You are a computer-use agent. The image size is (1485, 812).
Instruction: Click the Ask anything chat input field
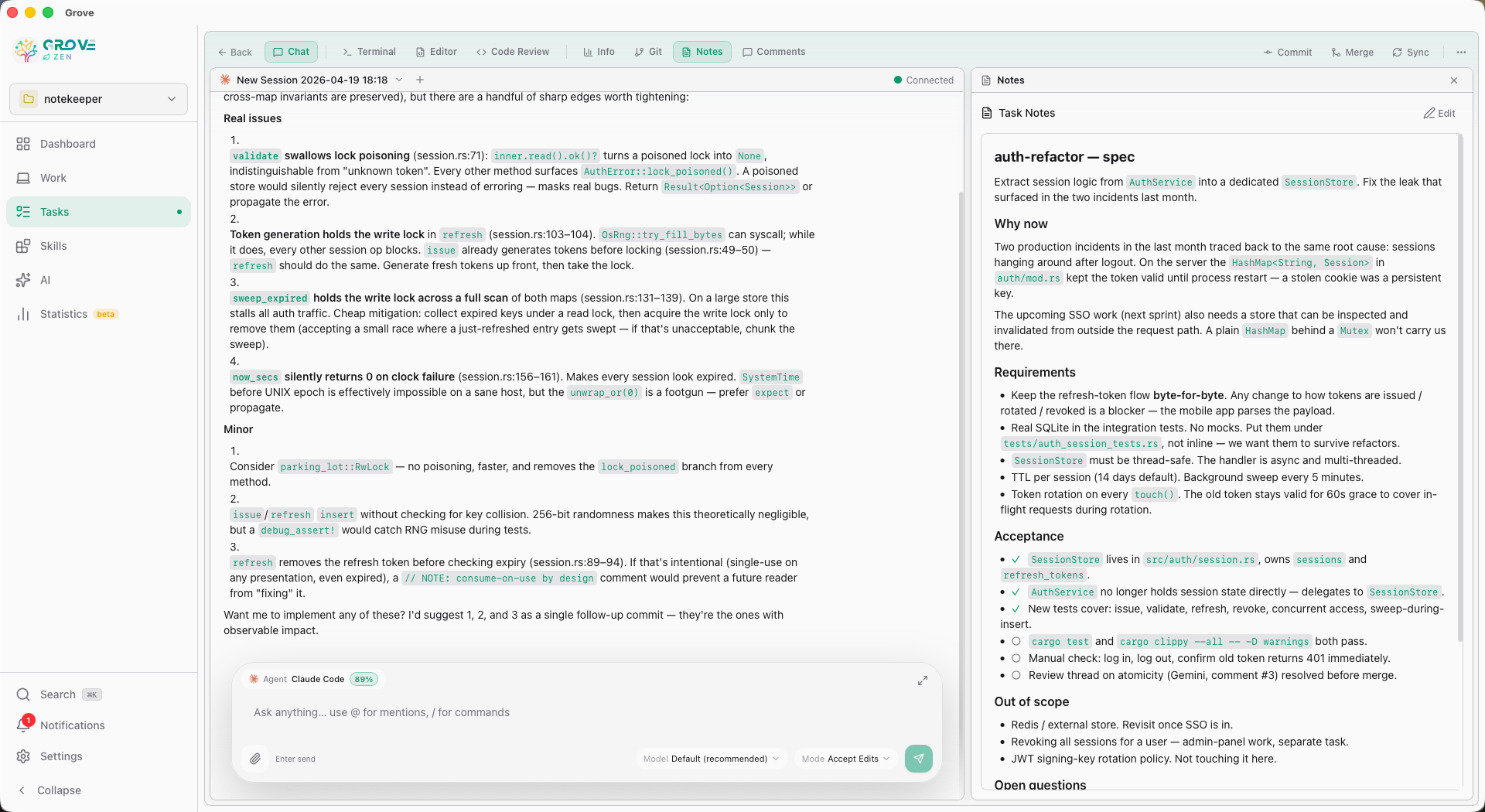coord(585,712)
